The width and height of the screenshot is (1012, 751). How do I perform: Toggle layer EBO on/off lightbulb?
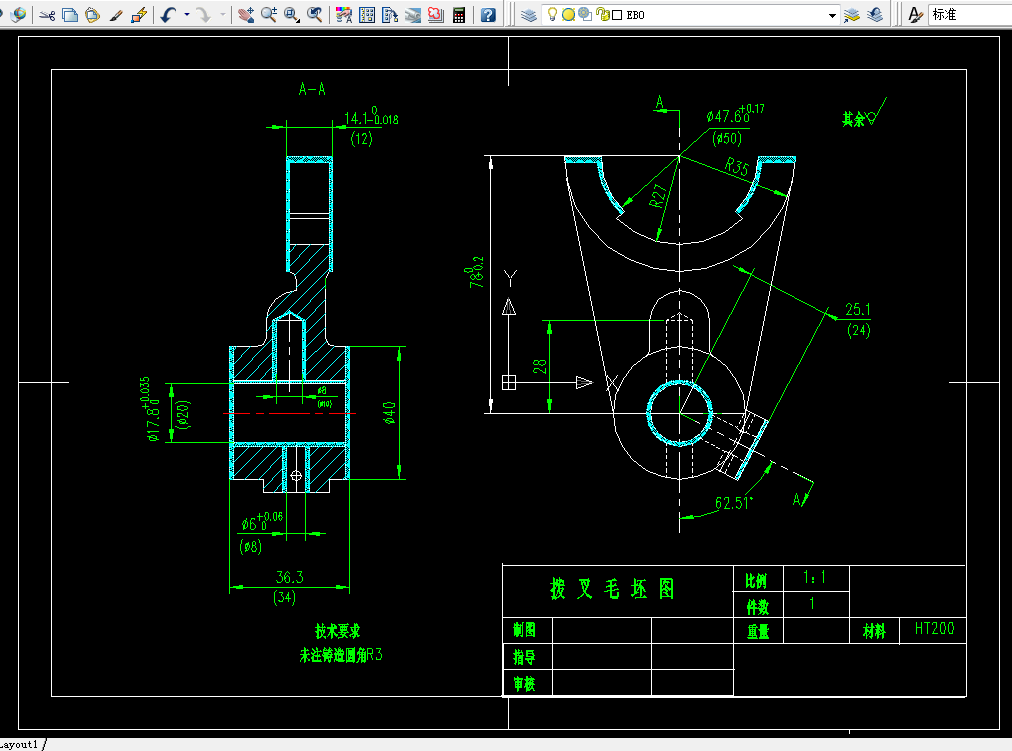(x=552, y=14)
